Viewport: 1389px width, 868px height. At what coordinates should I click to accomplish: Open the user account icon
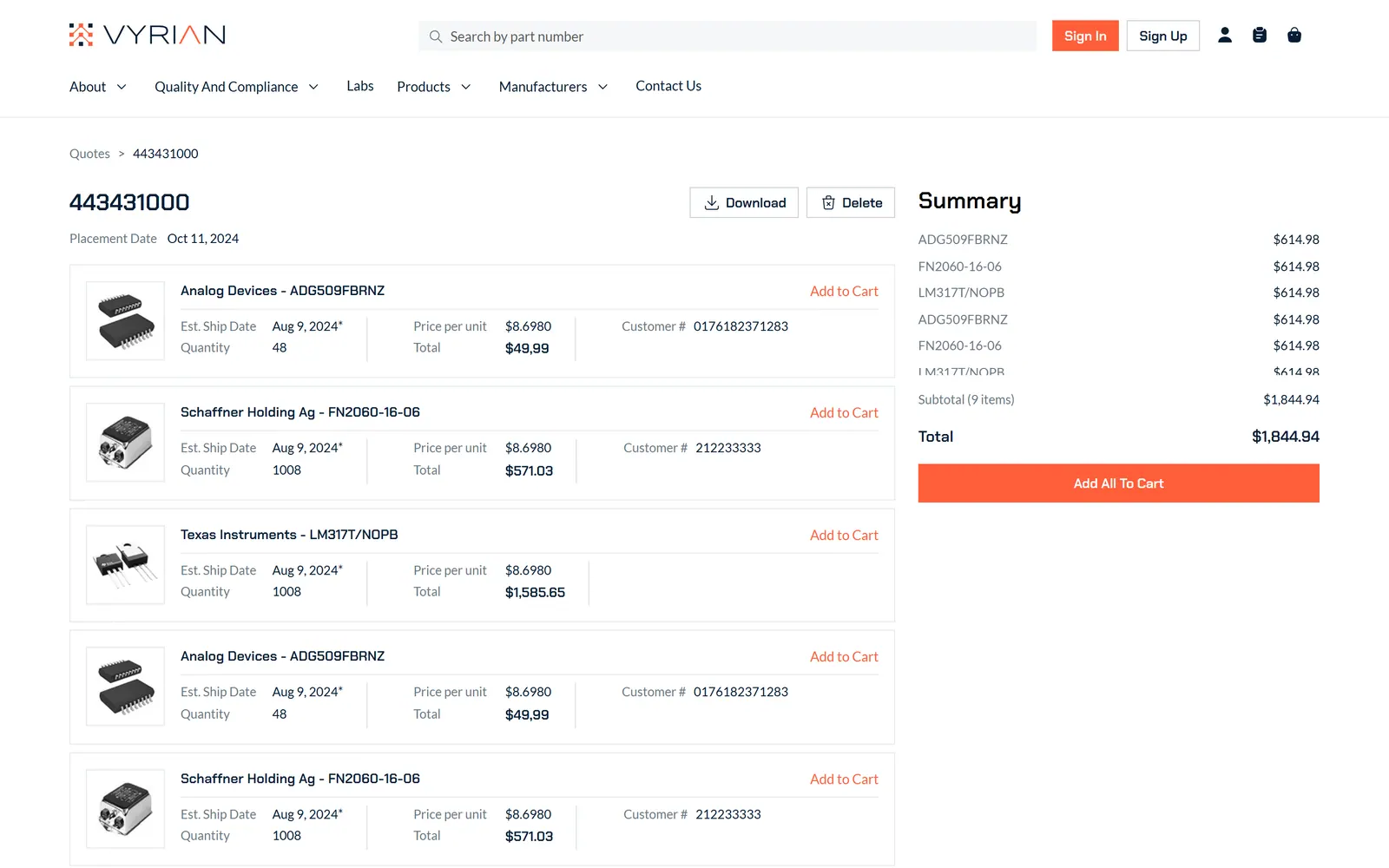click(x=1225, y=35)
